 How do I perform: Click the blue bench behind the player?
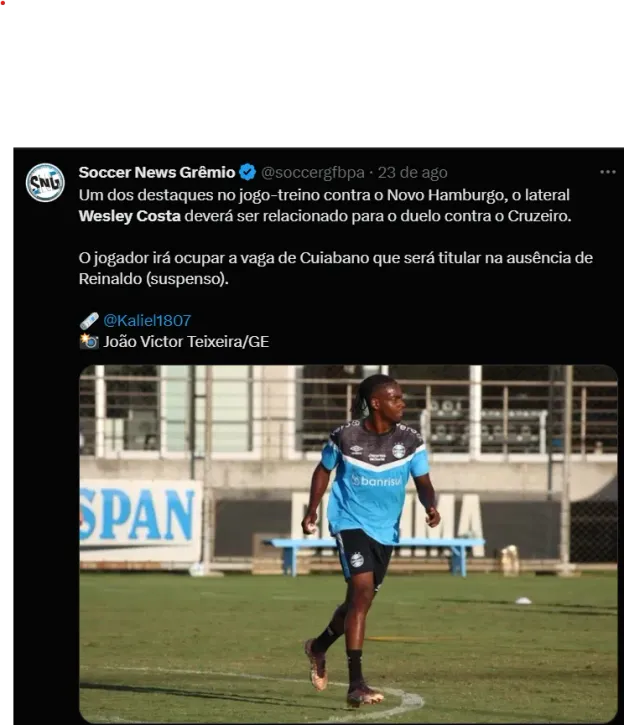[374, 555]
